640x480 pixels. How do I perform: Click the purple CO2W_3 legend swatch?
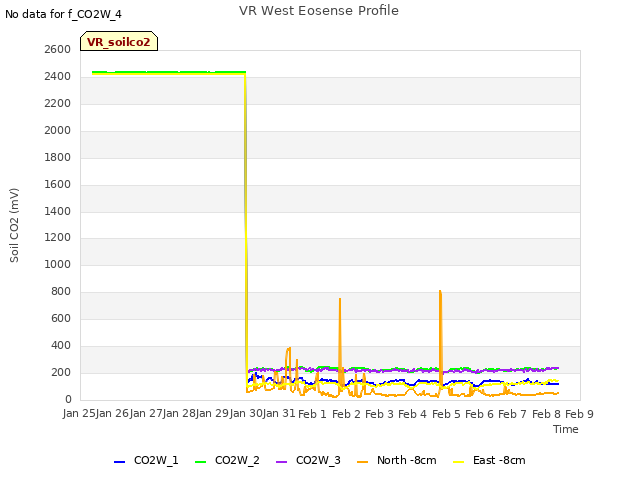[281, 462]
